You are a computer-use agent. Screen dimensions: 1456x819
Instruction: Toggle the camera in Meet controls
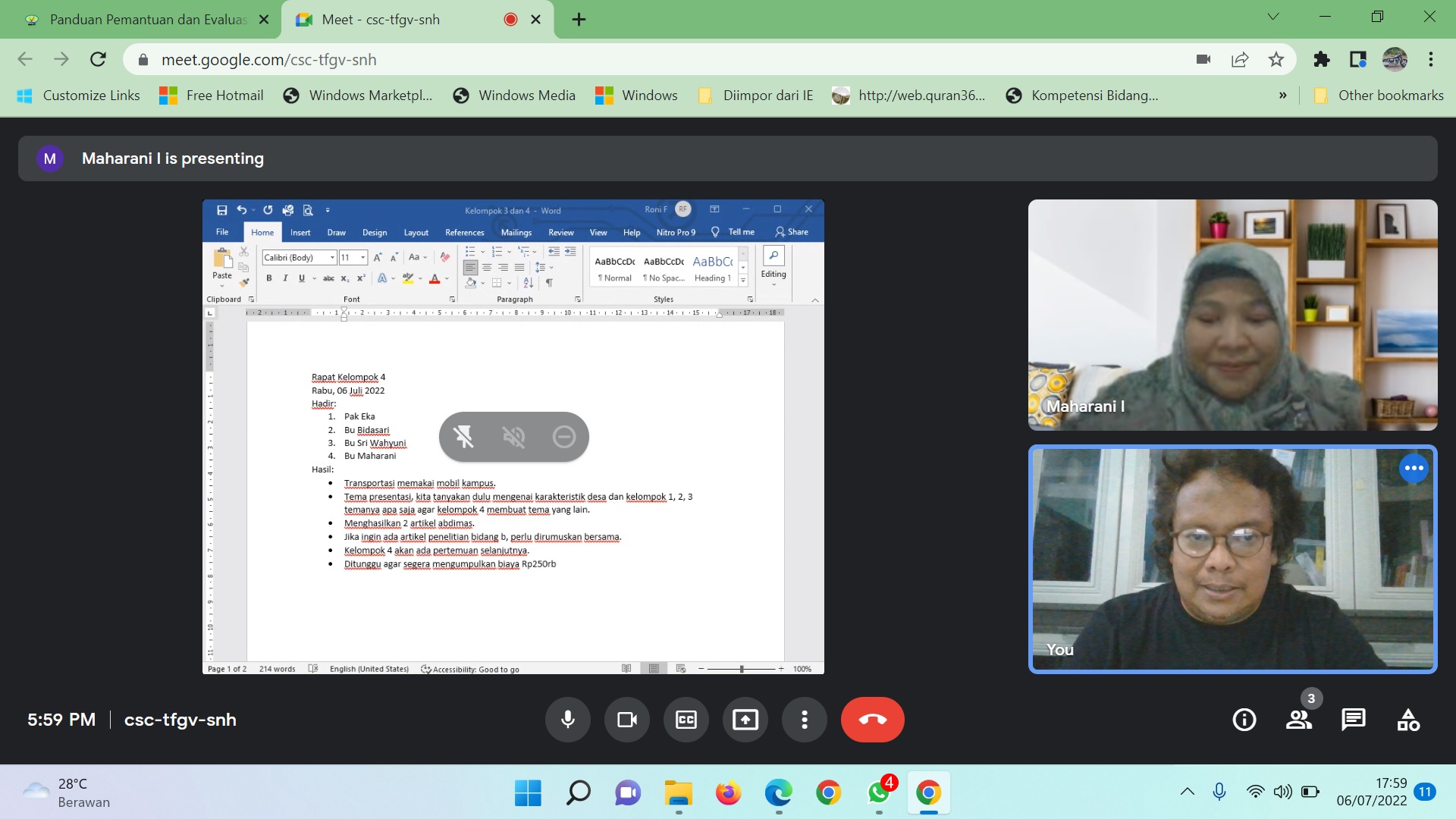coord(626,719)
